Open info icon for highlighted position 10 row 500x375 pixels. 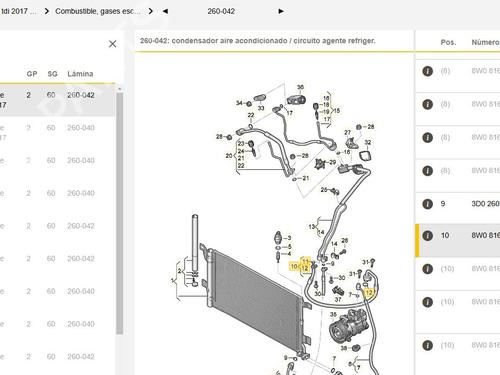[428, 236]
